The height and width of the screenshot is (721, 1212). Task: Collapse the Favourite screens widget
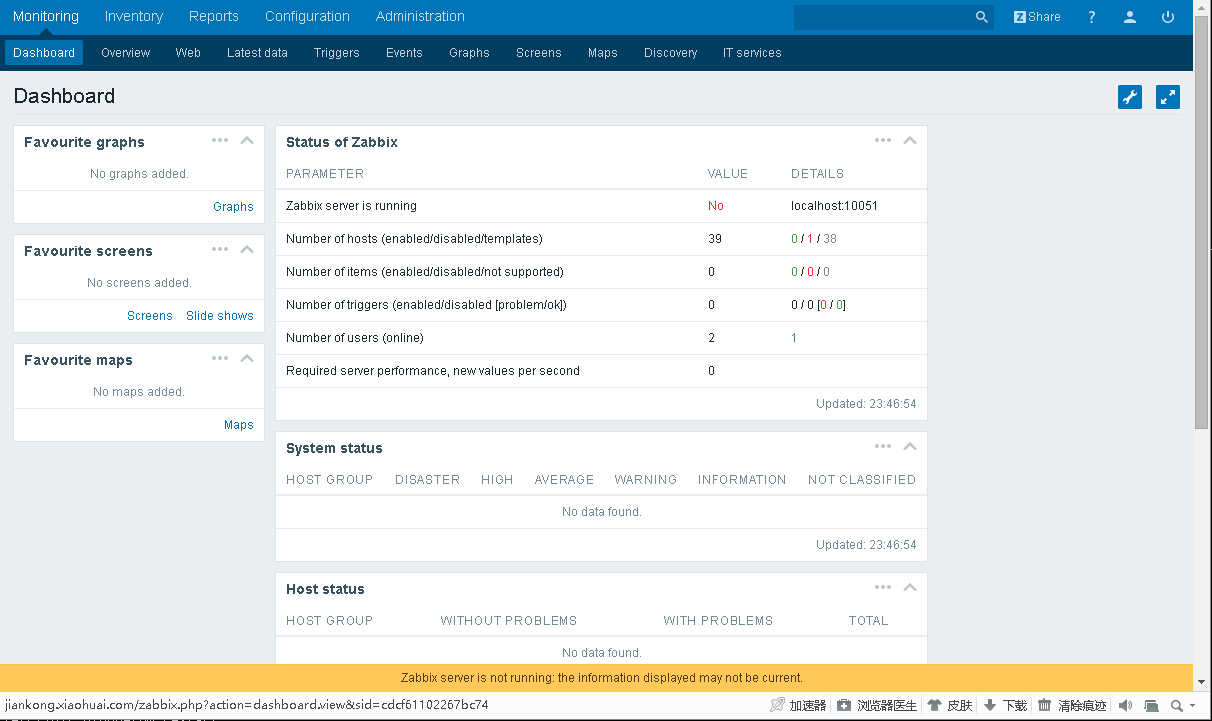[x=247, y=249]
